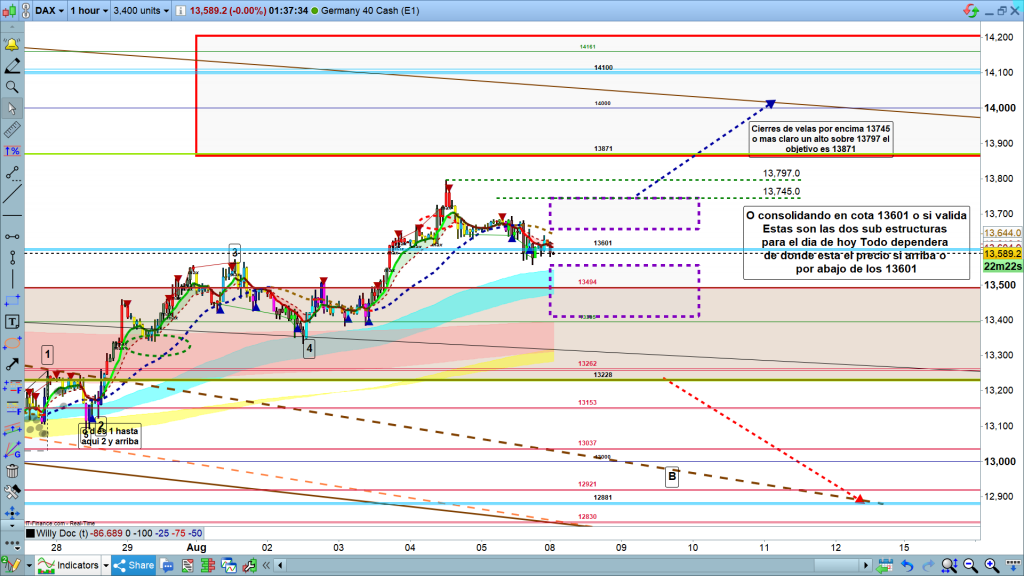This screenshot has width=1024, height=576.
Task: Select the ruler measurement tool
Action: point(12,129)
